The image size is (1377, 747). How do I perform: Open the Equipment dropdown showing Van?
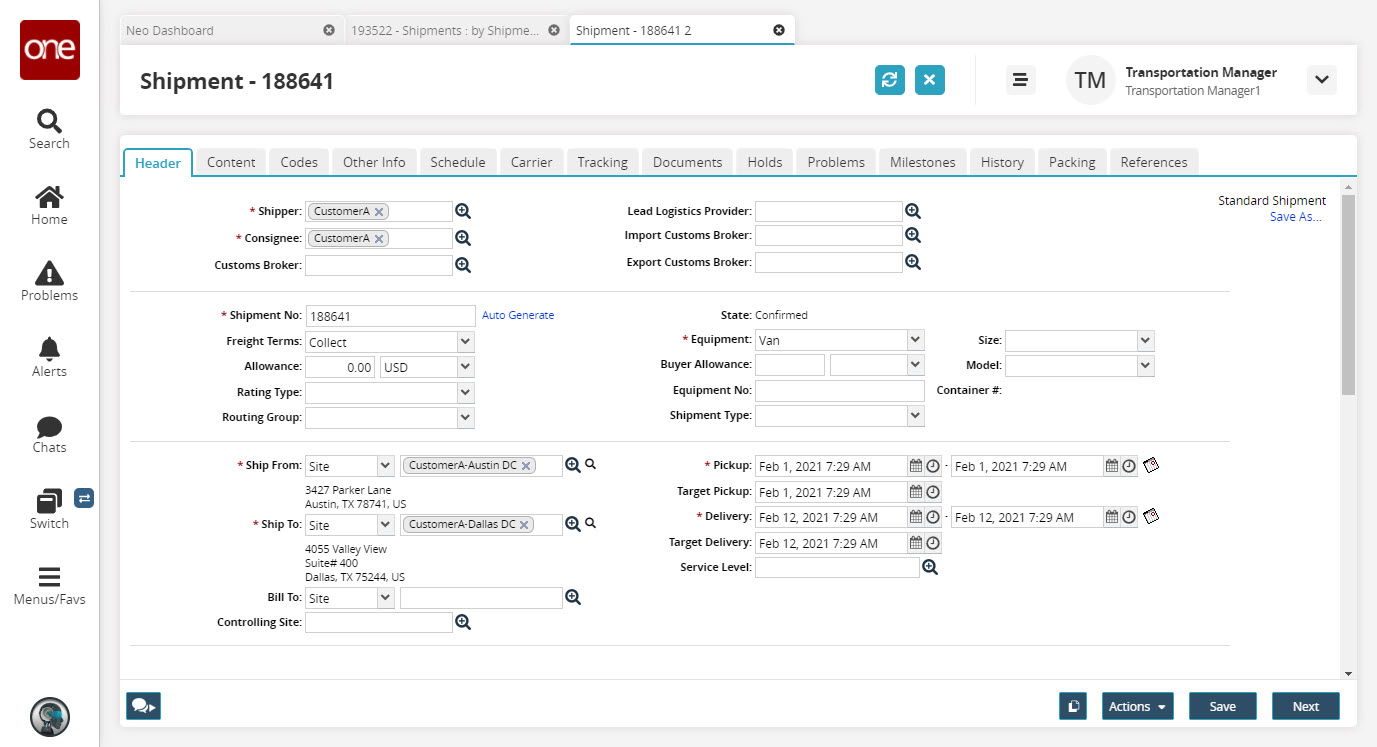coord(914,340)
